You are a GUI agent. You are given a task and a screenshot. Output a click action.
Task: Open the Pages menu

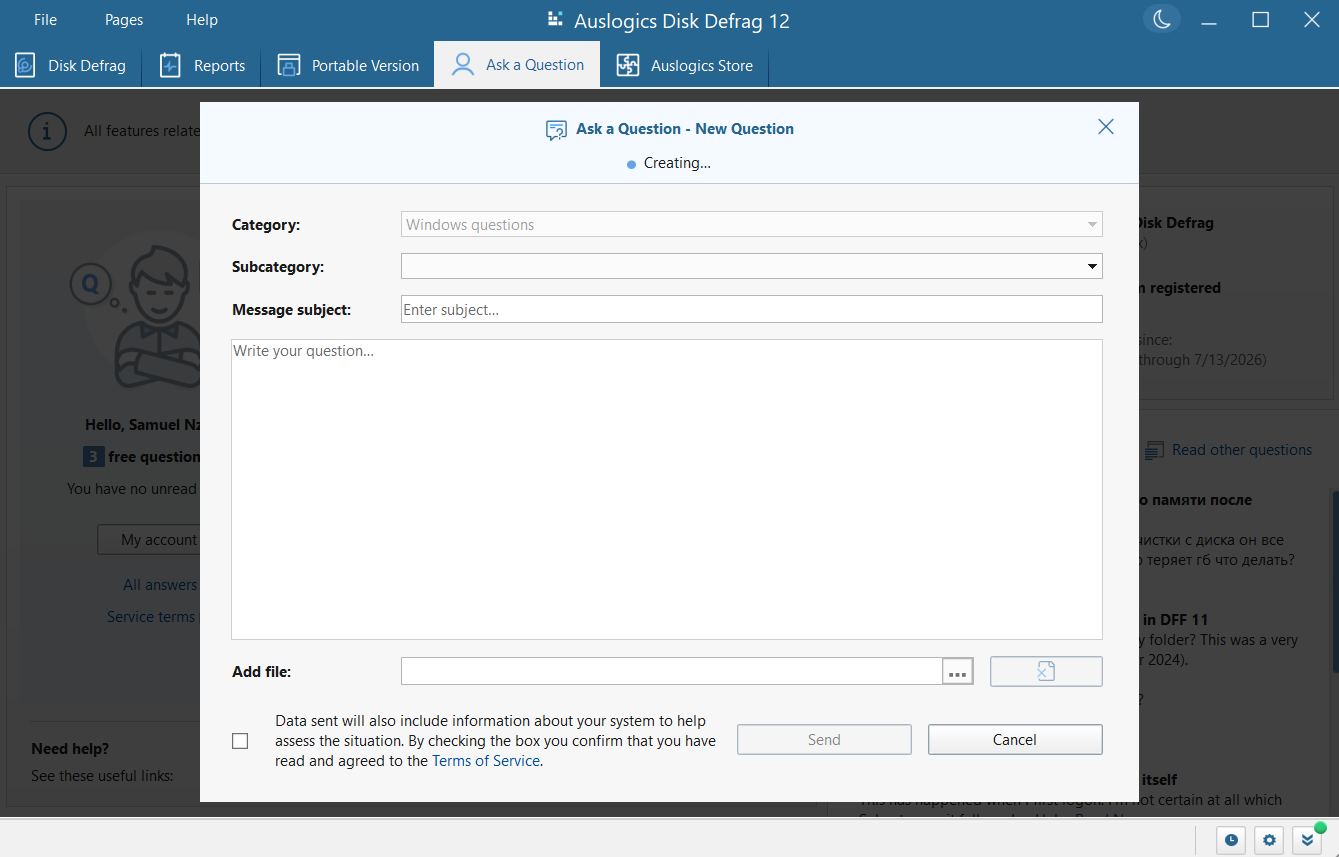123,19
